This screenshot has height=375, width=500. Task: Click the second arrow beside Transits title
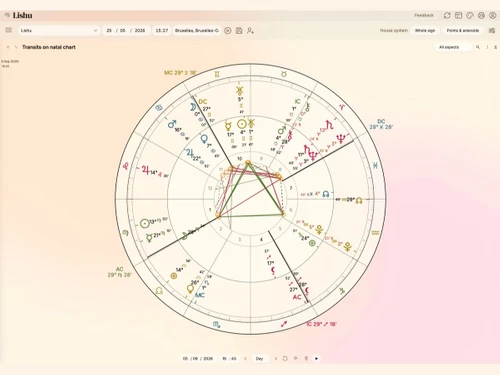tap(16, 47)
